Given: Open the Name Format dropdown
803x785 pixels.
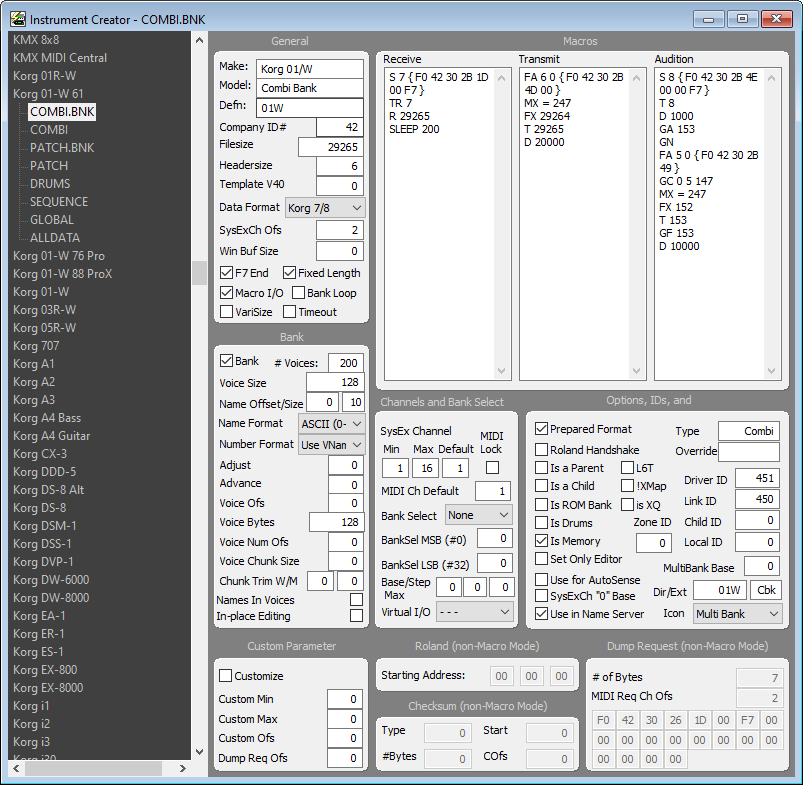Looking at the screenshot, I should click(332, 424).
